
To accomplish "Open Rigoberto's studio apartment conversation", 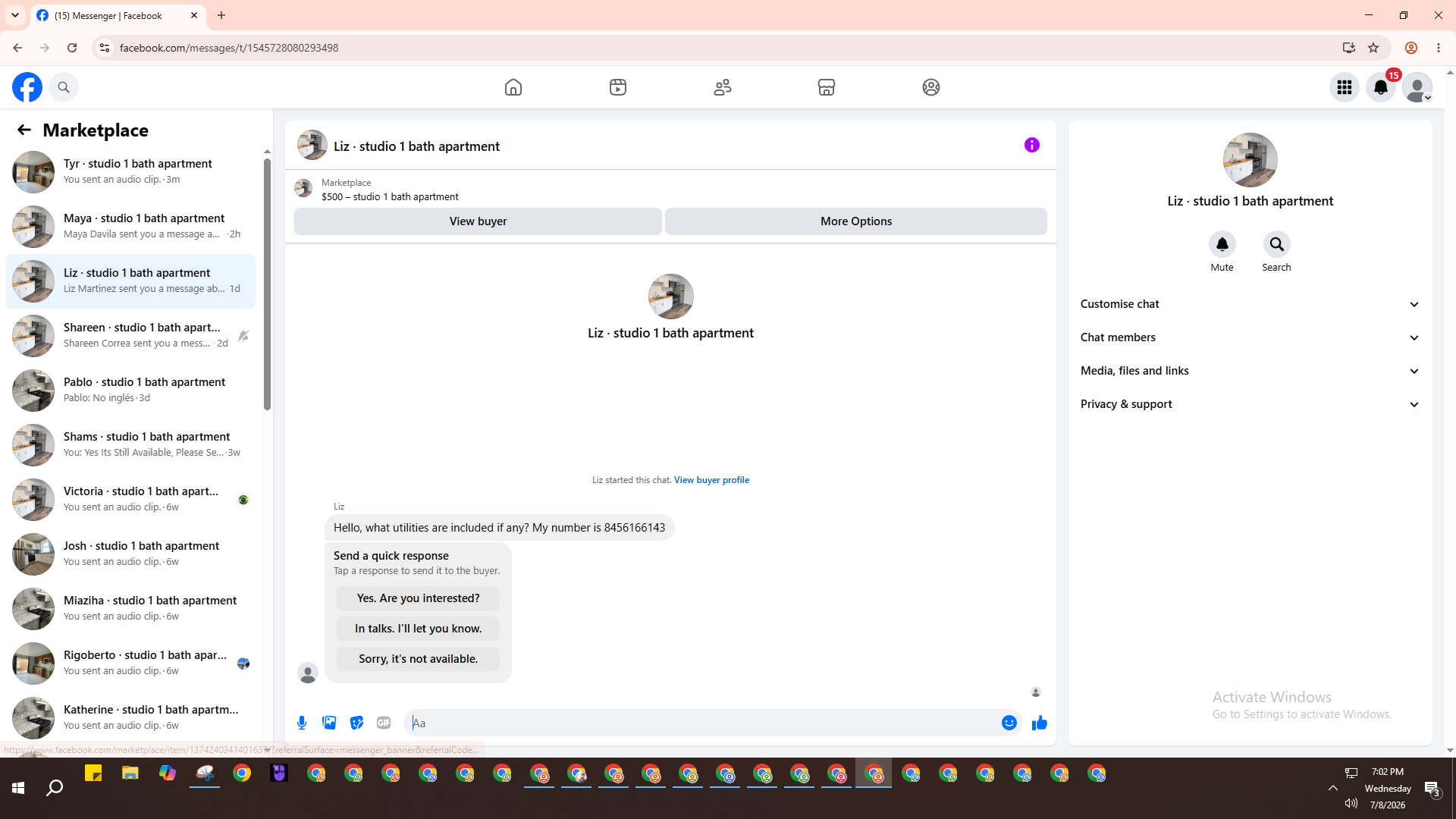I will tap(130, 664).
